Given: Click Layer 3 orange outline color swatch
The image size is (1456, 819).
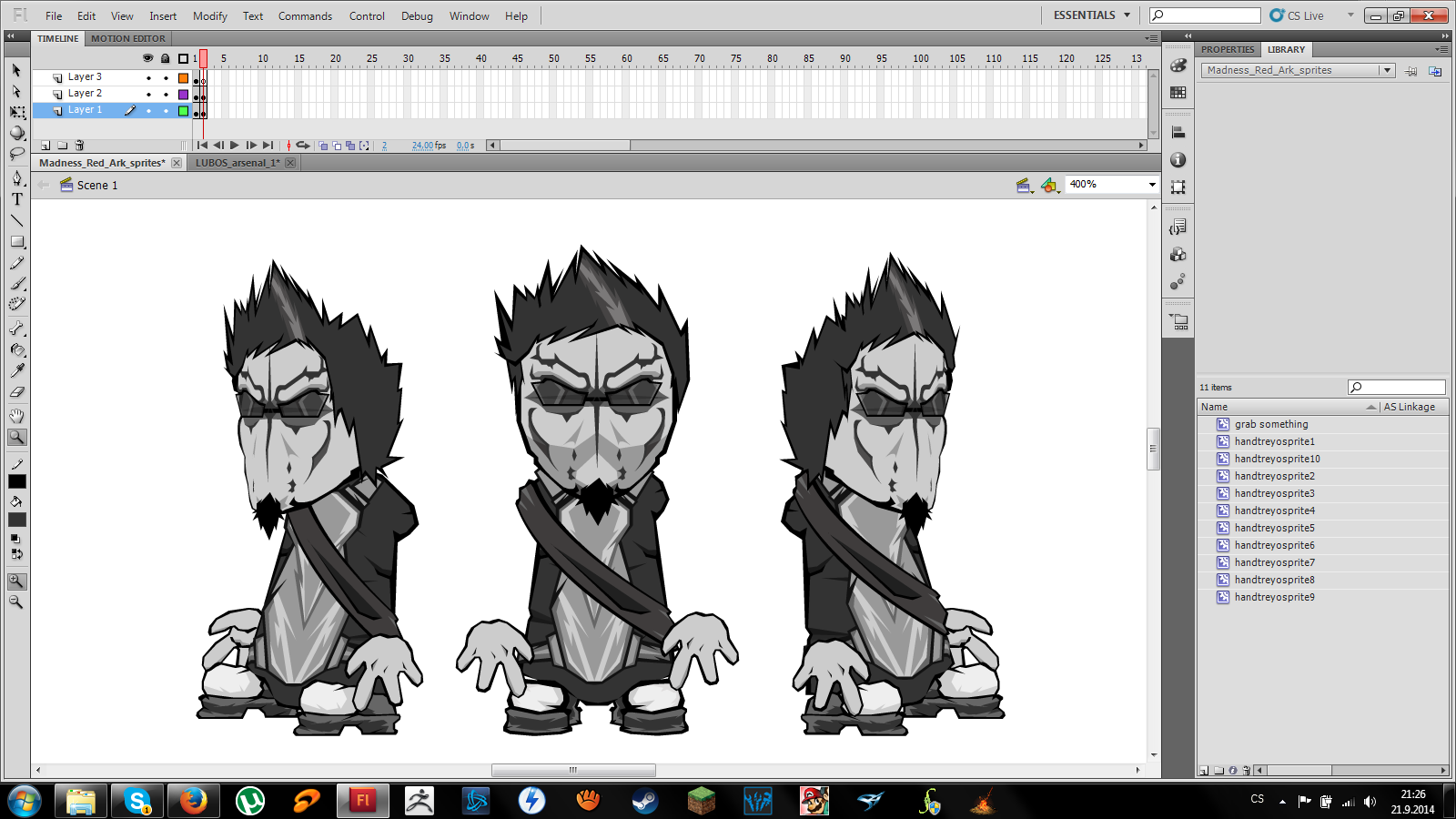Looking at the screenshot, I should 183,78.
